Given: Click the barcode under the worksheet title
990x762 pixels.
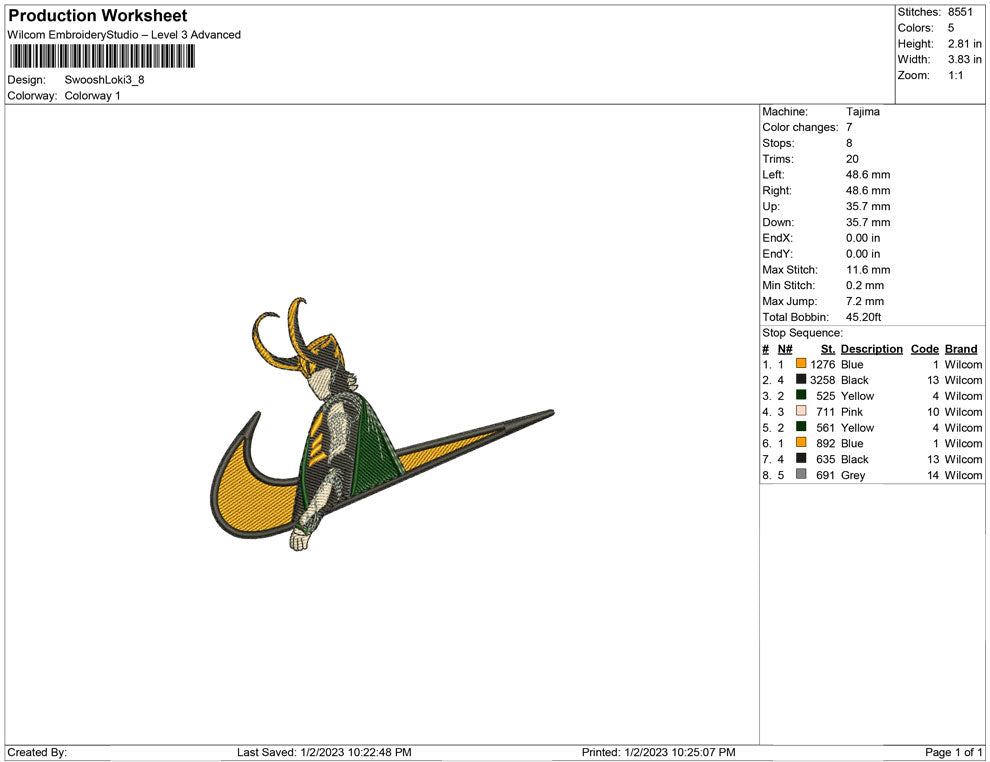Looking at the screenshot, I should (x=102, y=56).
